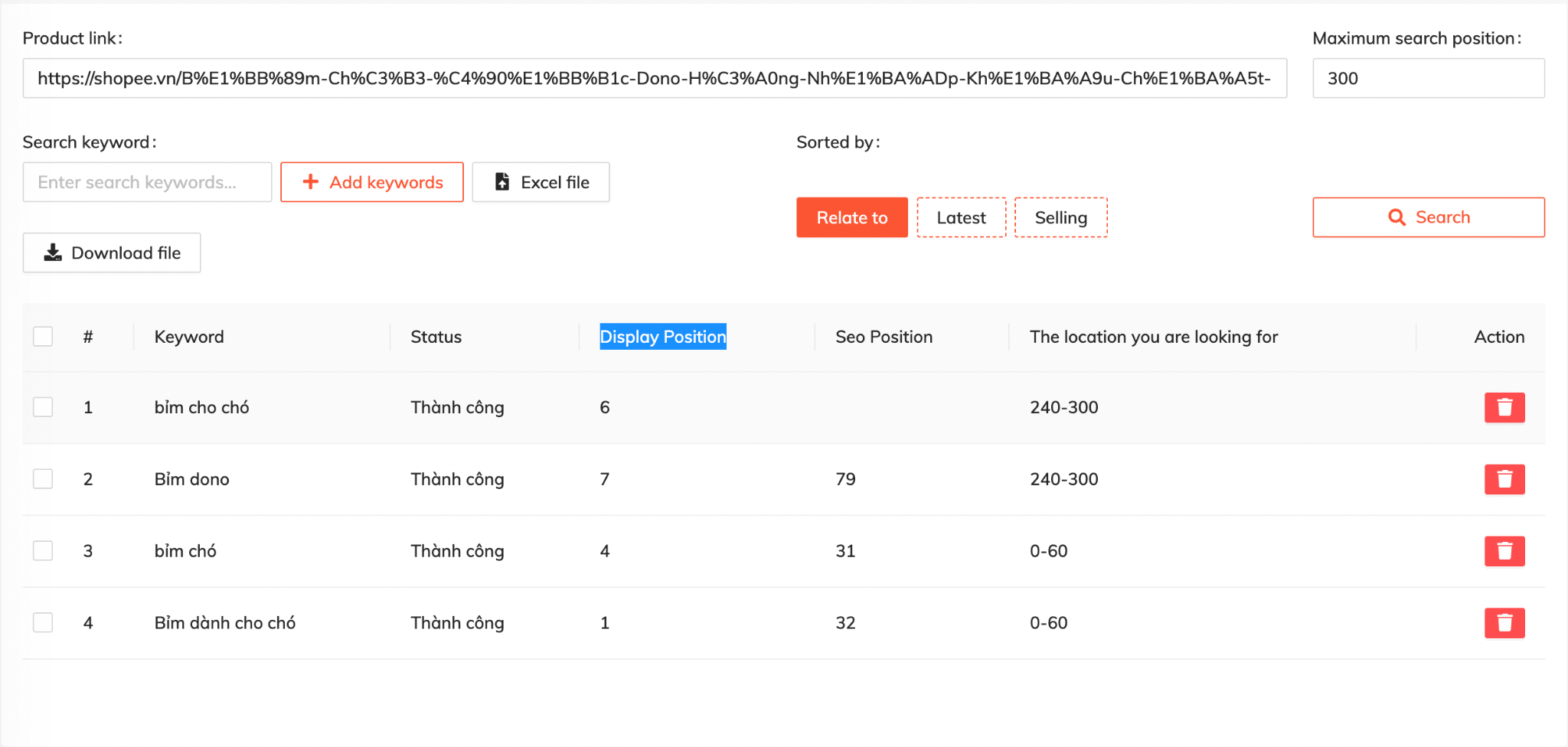Sort results by Selling
The height and width of the screenshot is (747, 1568).
tap(1060, 217)
